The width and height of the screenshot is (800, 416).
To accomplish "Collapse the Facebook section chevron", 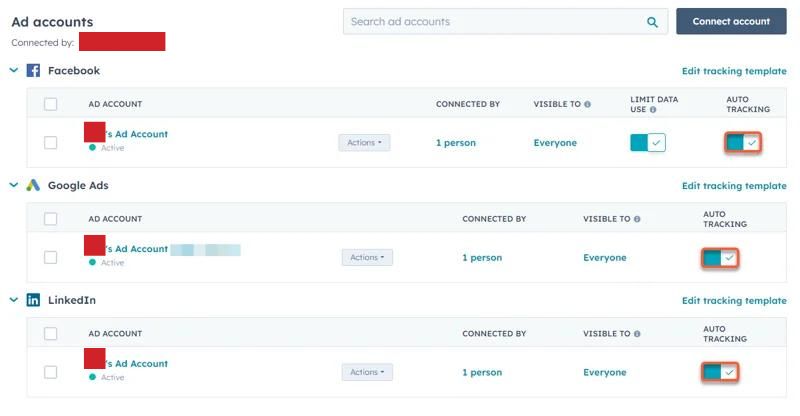I will click(14, 70).
